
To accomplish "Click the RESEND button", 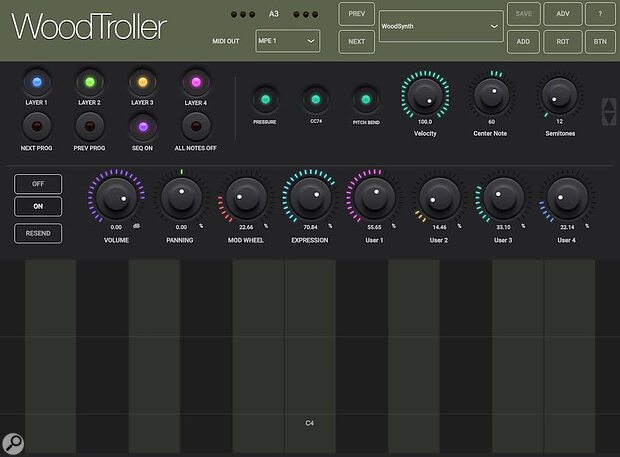I will tap(38, 233).
